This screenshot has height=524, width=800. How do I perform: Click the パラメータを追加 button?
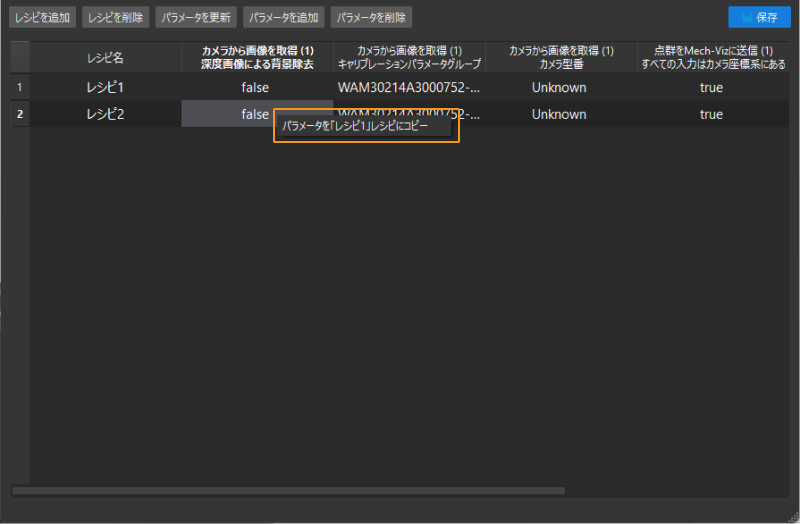[284, 17]
